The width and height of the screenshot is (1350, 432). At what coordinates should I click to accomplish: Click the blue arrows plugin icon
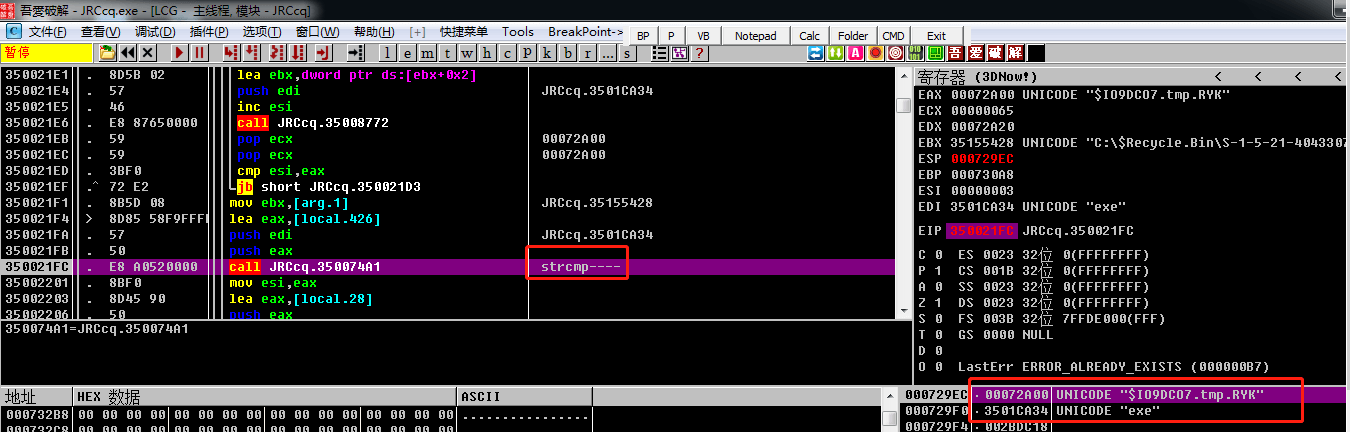click(x=815, y=52)
